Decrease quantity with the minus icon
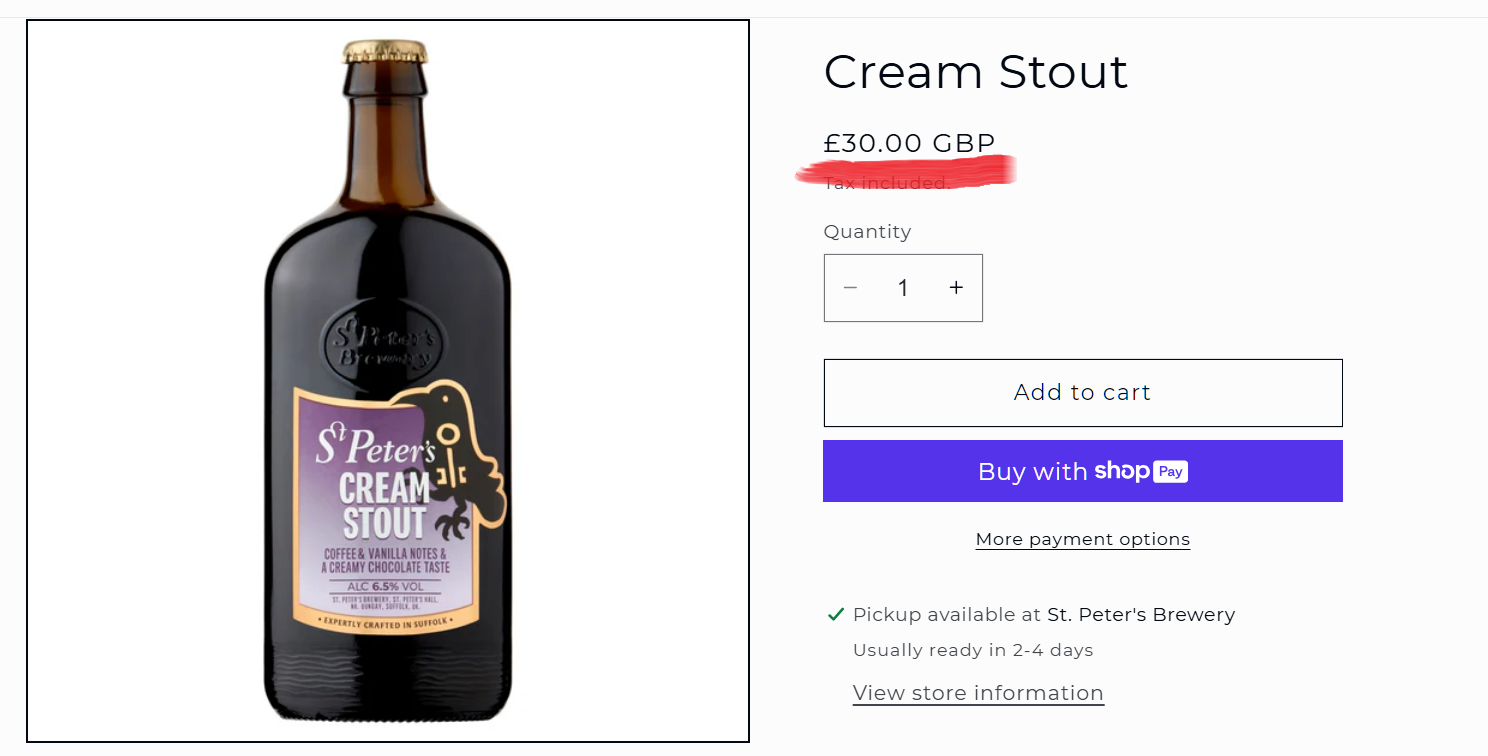This screenshot has width=1488, height=756. (x=850, y=288)
